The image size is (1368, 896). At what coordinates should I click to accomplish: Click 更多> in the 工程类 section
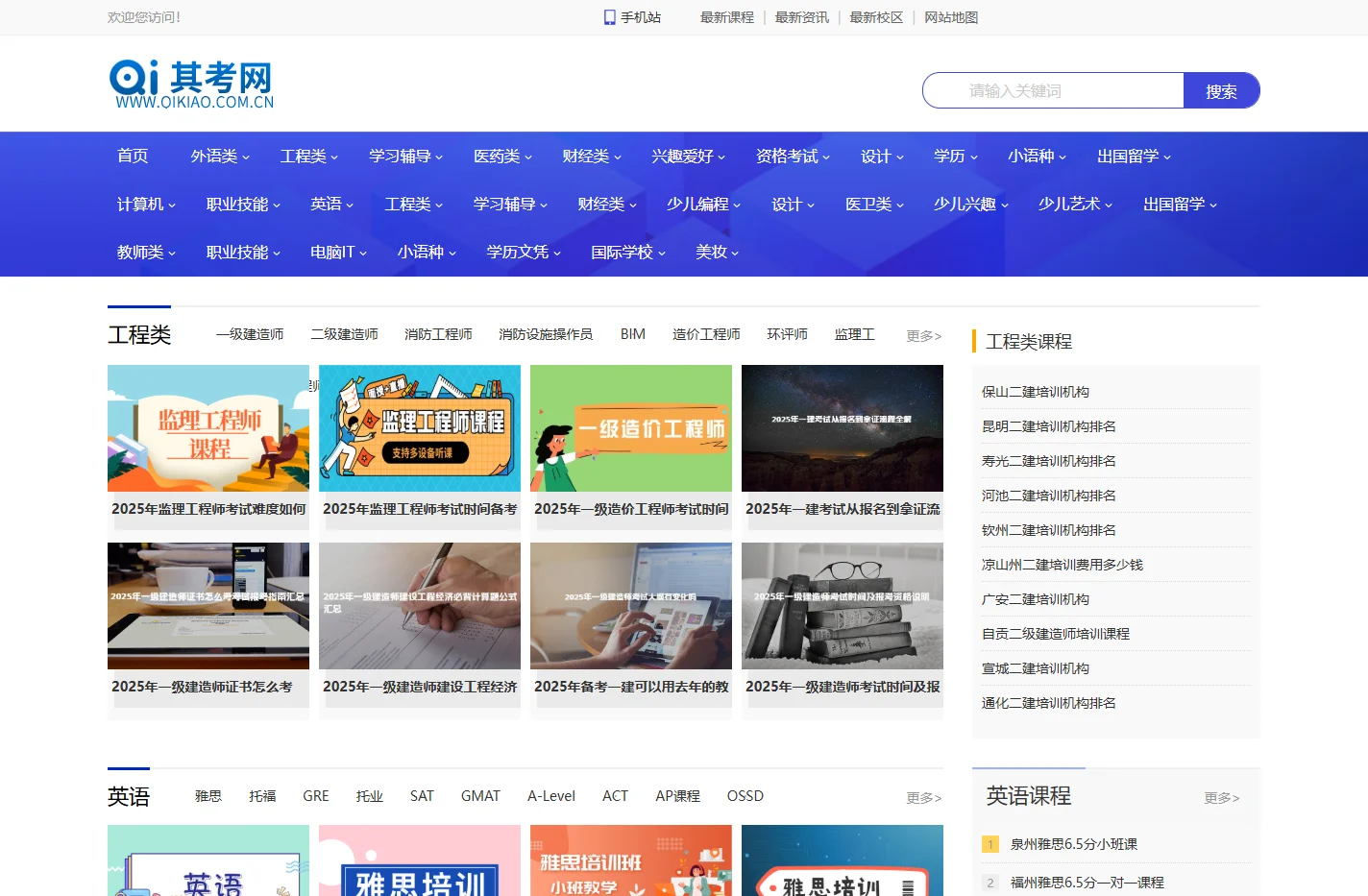pyautogui.click(x=924, y=336)
